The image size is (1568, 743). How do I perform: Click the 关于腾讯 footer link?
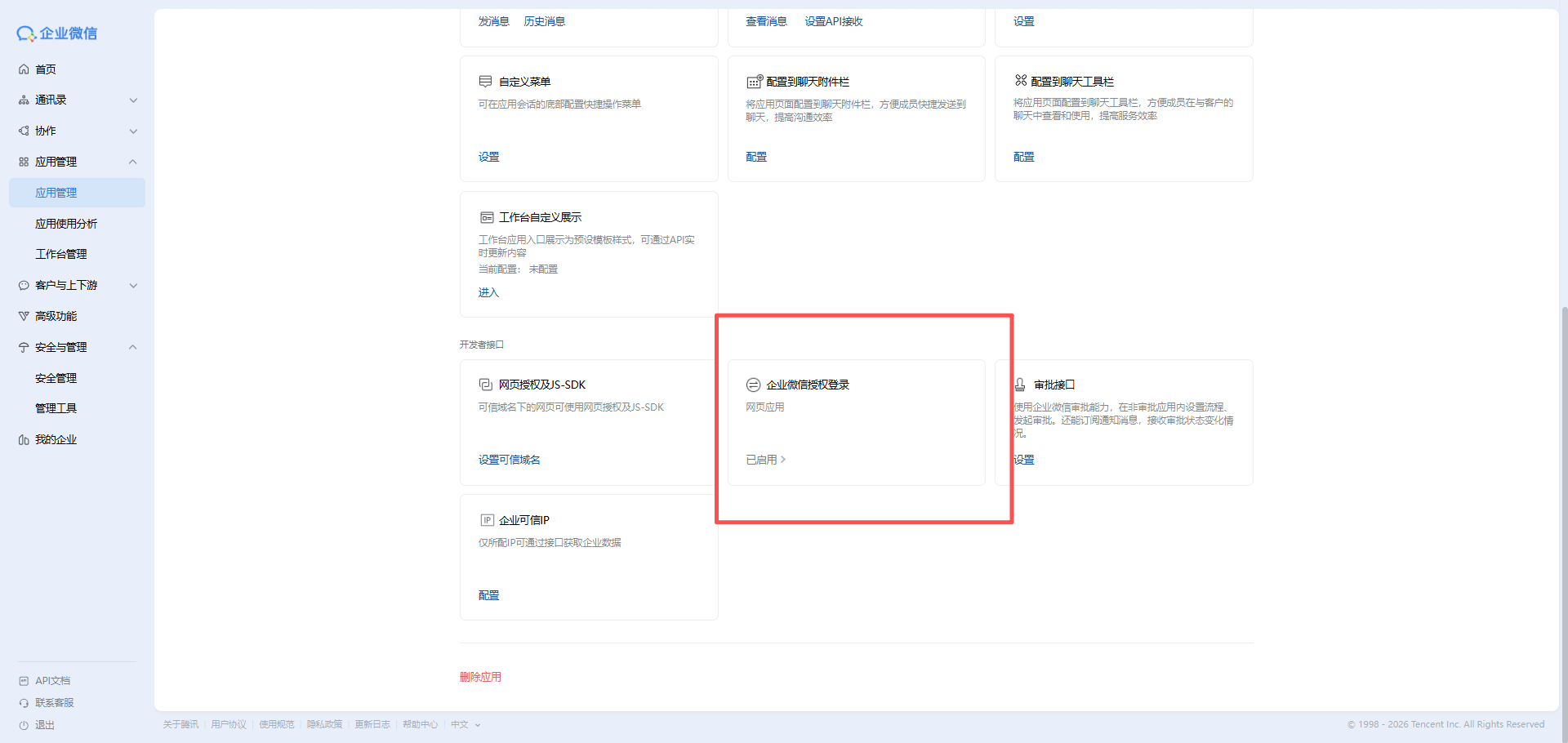coord(180,725)
